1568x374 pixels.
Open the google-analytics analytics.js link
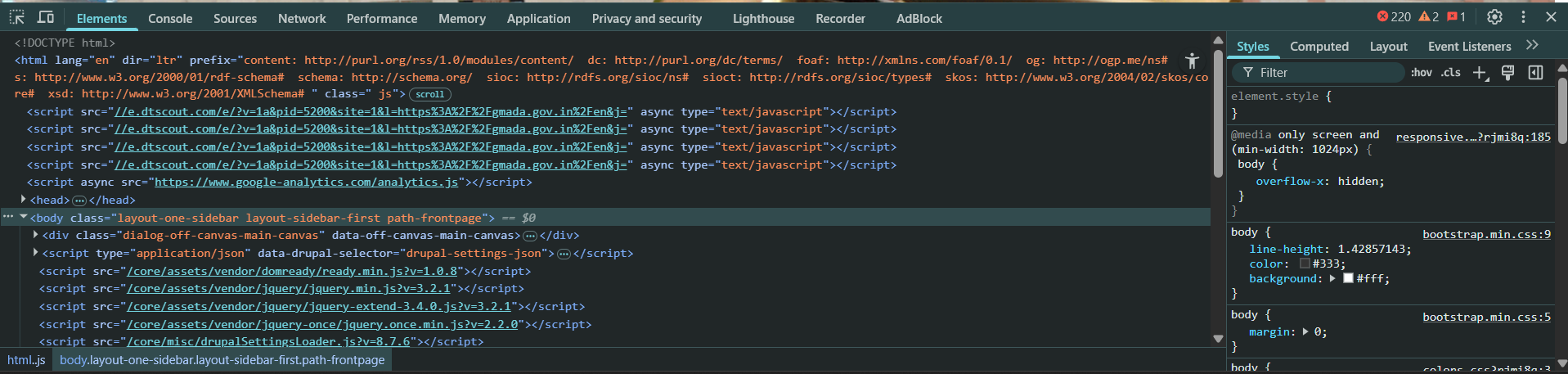pos(306,182)
